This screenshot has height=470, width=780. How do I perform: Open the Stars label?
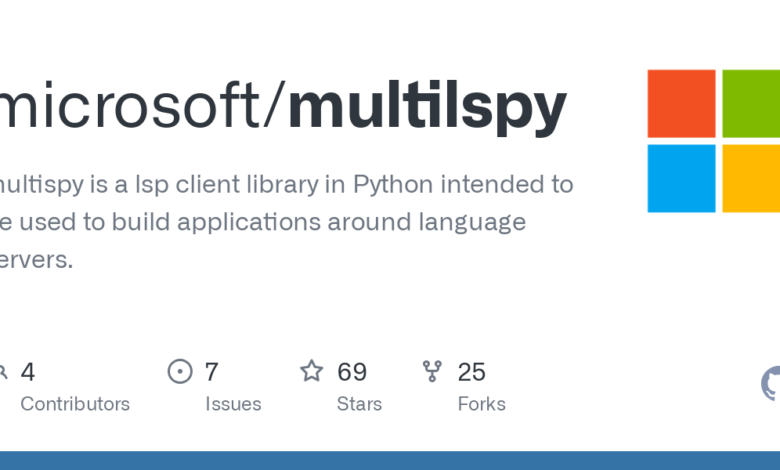click(x=359, y=404)
